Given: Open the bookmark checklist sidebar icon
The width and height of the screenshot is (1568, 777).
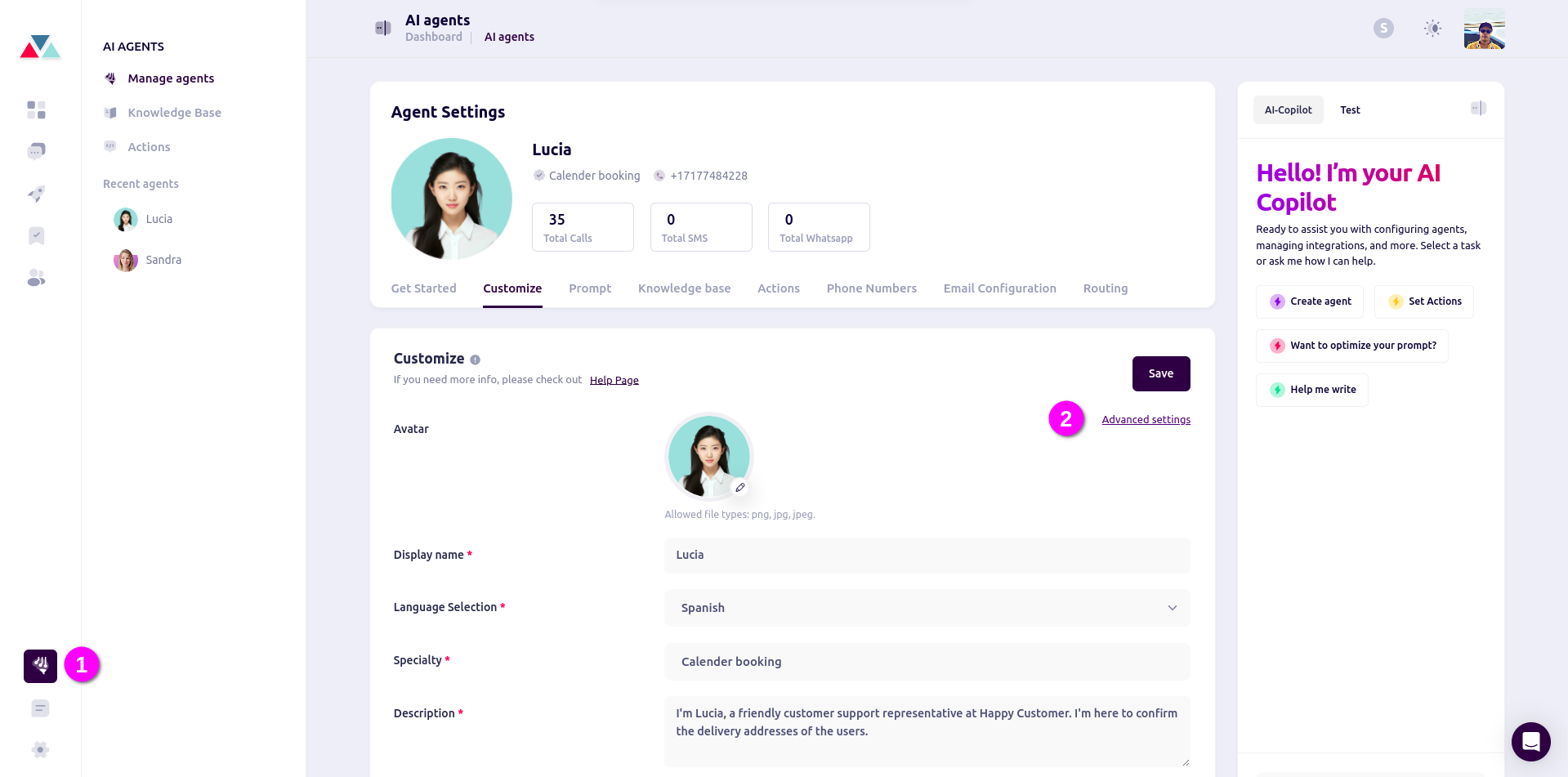Looking at the screenshot, I should 36,236.
